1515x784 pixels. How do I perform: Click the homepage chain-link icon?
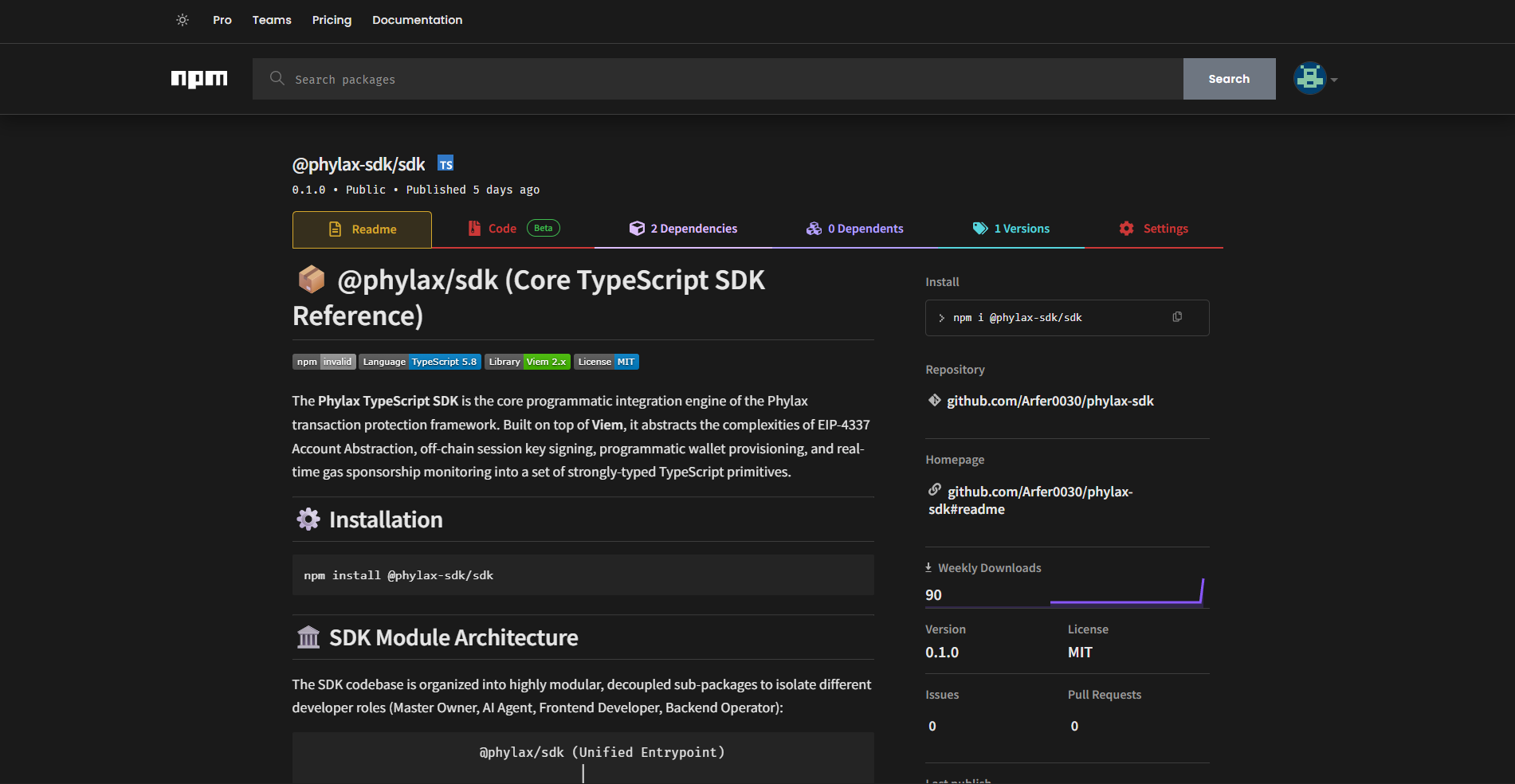[x=935, y=489]
